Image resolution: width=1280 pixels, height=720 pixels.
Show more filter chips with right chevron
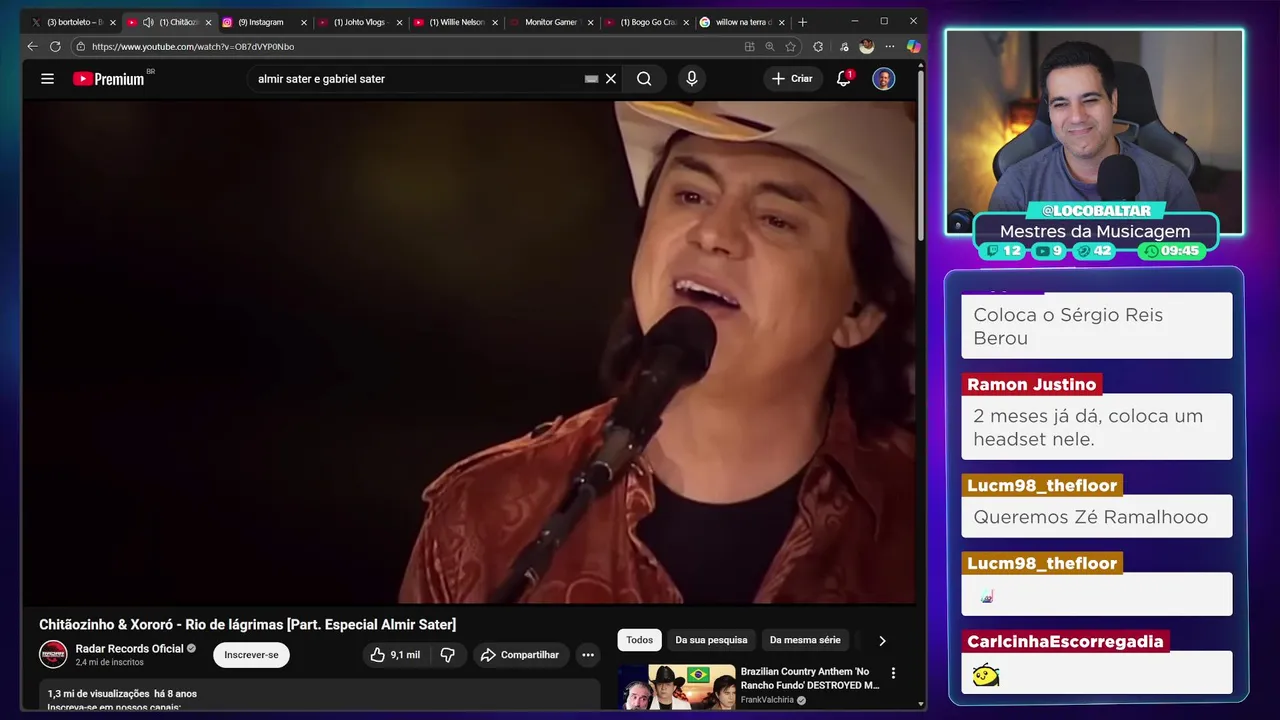click(882, 640)
